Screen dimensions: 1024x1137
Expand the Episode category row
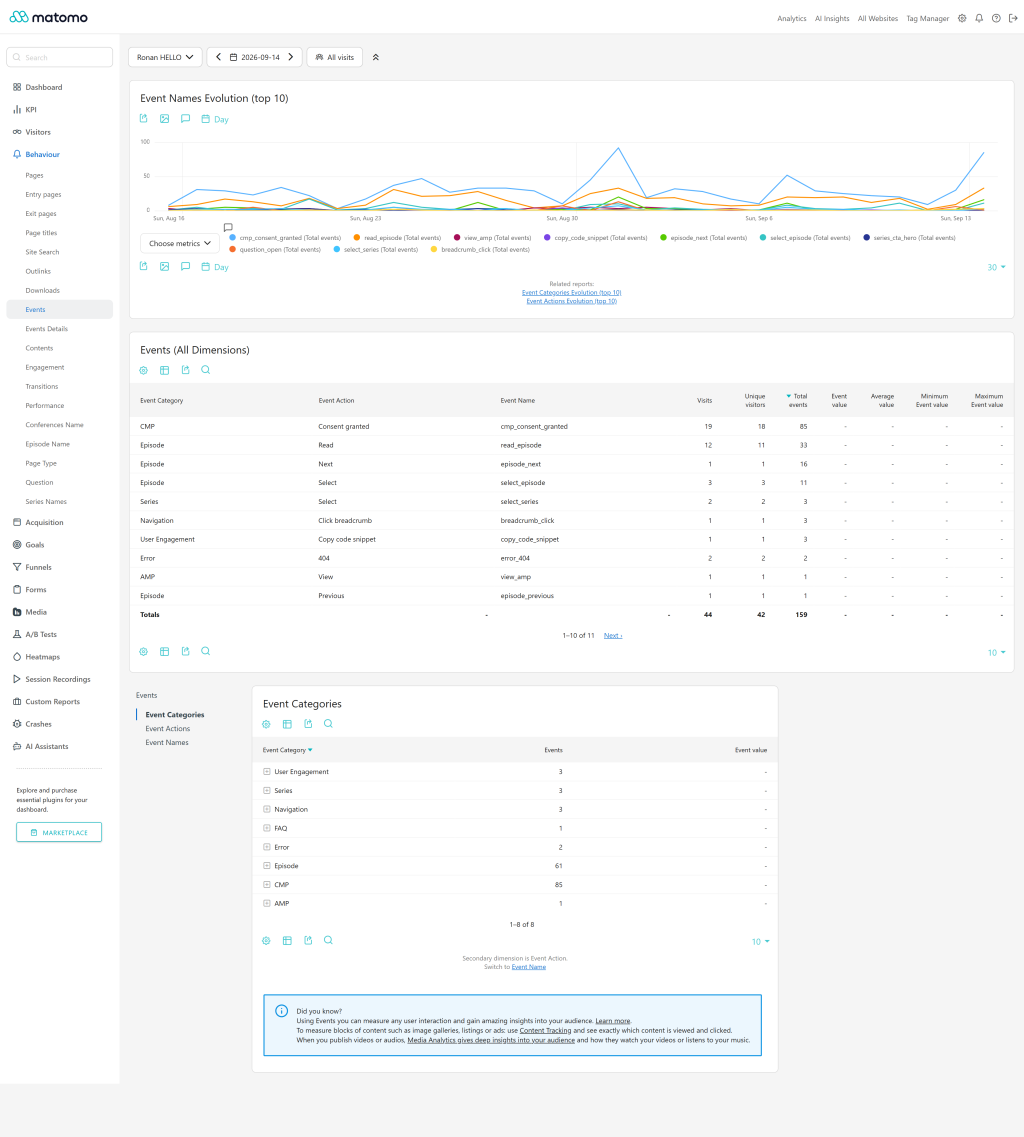tap(267, 866)
